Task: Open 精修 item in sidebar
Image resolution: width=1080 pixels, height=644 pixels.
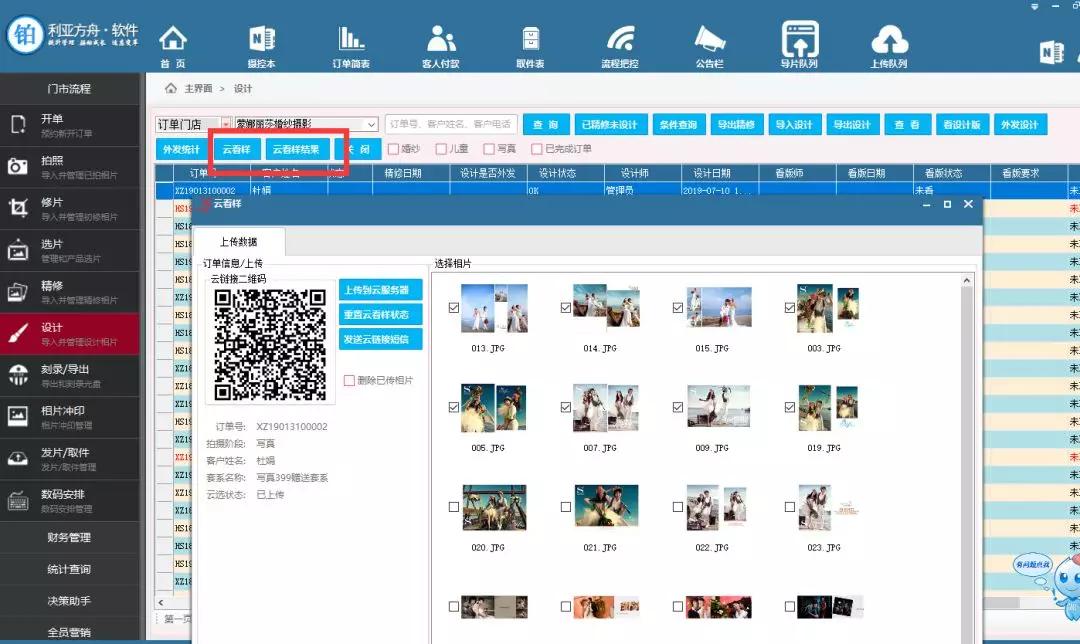Action: tap(69, 292)
